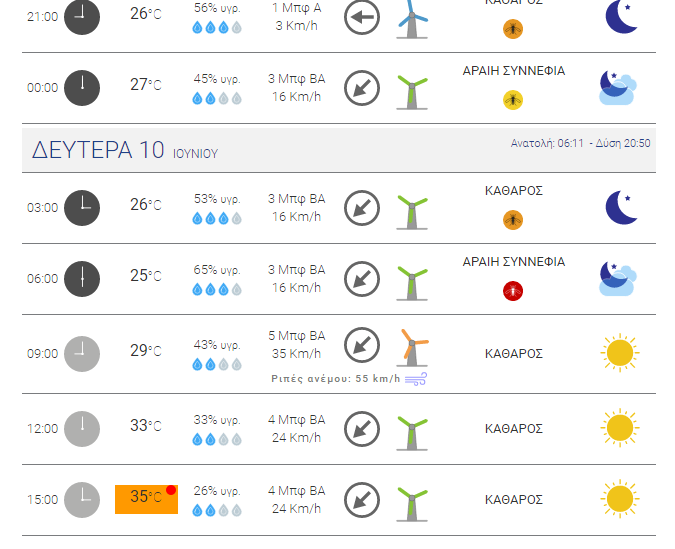675x549 pixels.
Task: Click the orange mosquito icon at 03:00
Action: click(x=513, y=220)
